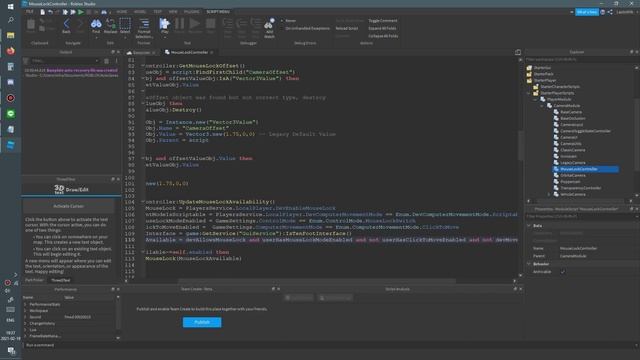Select highlighted MouseLockController in Explorer

click(585, 169)
